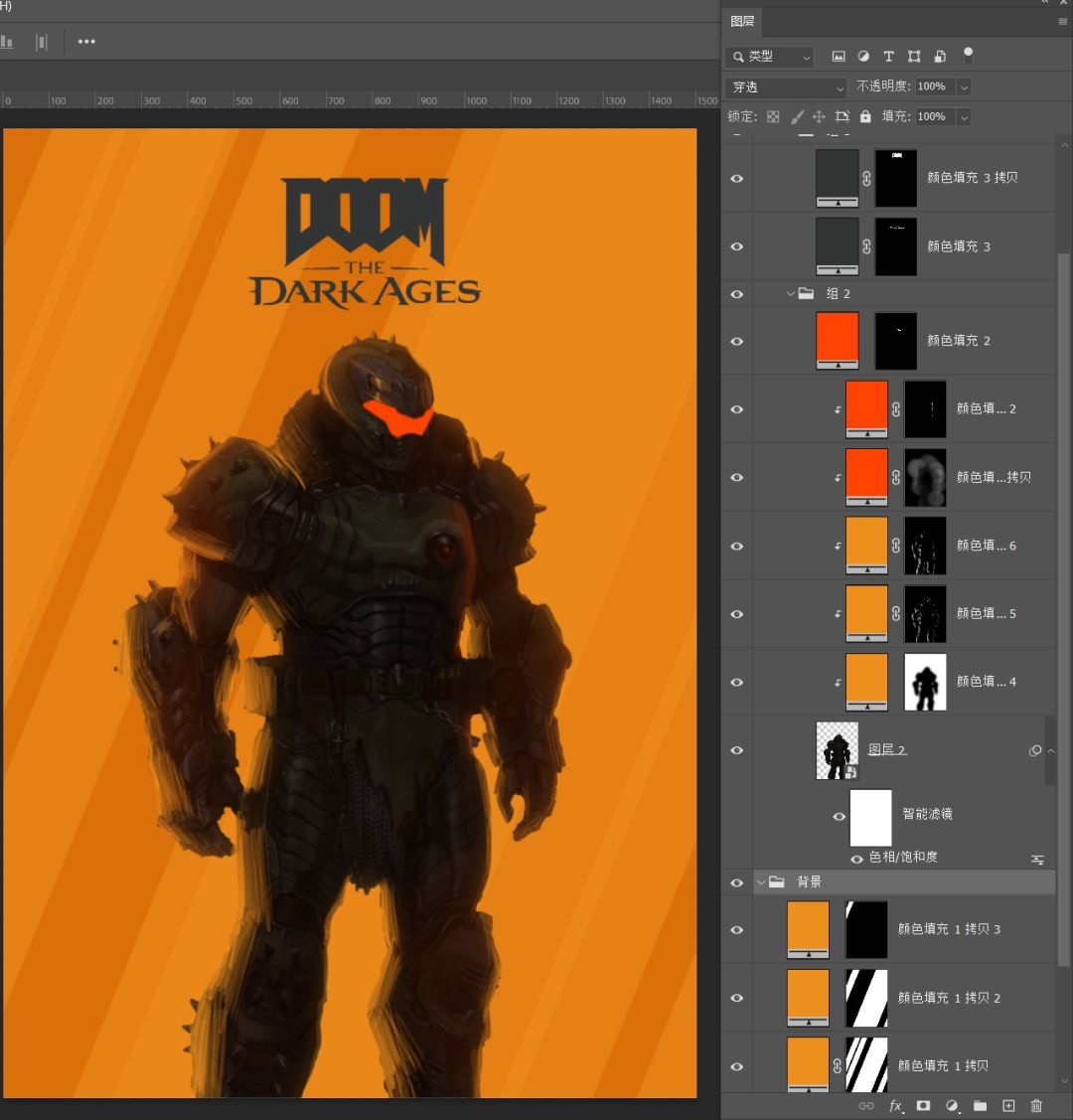Click the three-dots more options button

tap(86, 42)
